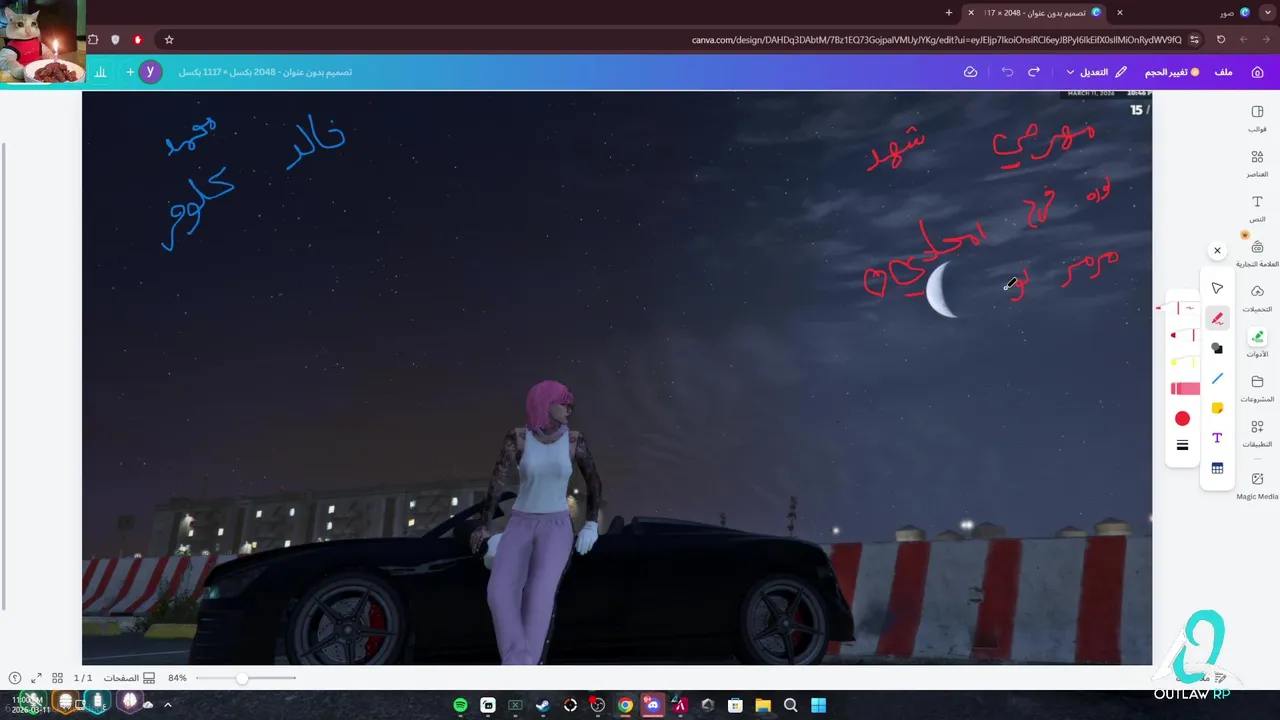Image resolution: width=1280 pixels, height=720 pixels.
Task: Go to Canva home icon
Action: click(x=1257, y=72)
